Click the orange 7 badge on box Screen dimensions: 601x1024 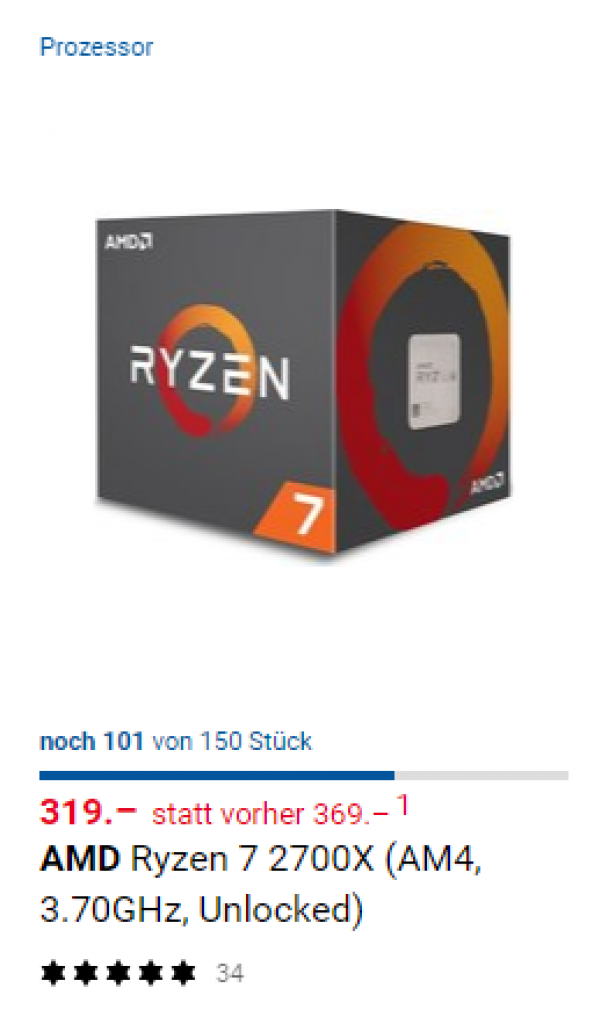[297, 515]
